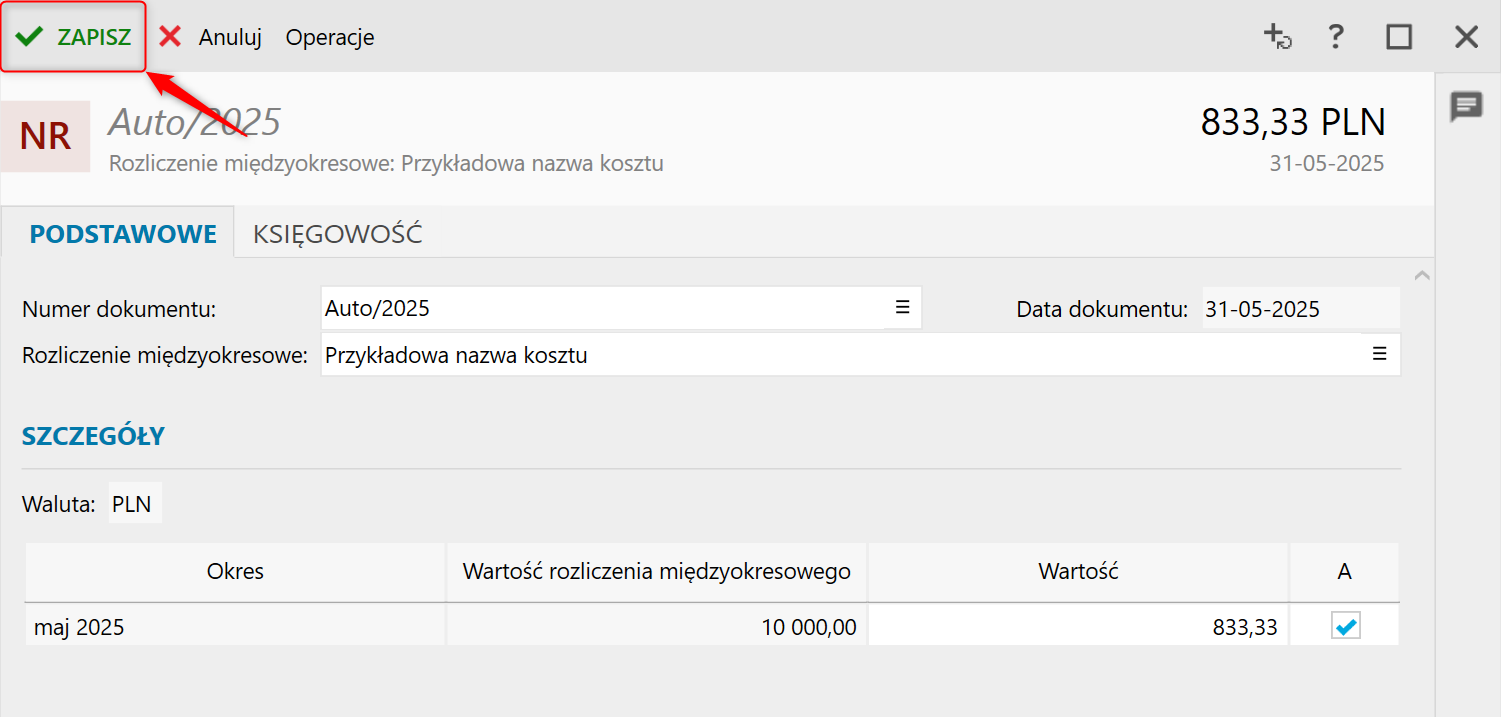Open the Numer dokumentu list menu
Screen dimensions: 1501x717
[x=902, y=308]
